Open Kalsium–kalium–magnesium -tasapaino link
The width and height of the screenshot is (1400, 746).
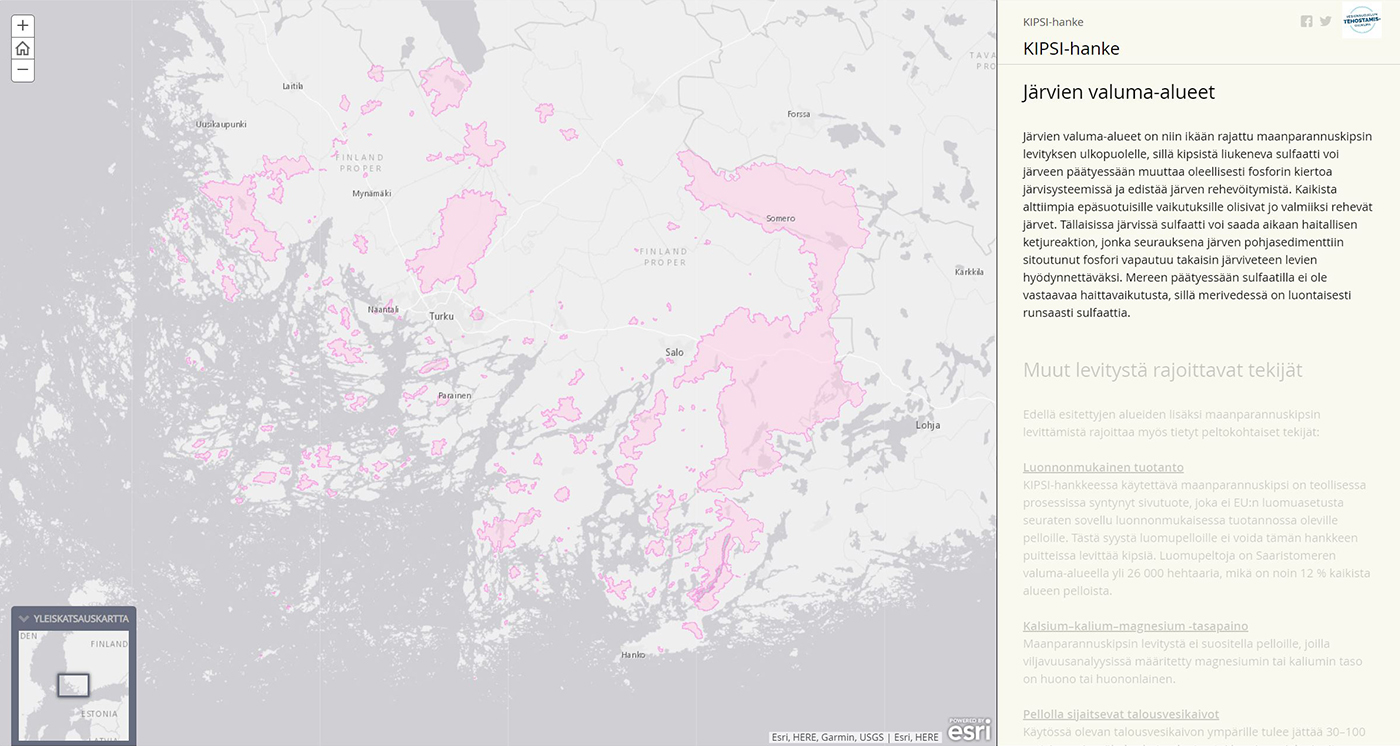tap(1135, 626)
